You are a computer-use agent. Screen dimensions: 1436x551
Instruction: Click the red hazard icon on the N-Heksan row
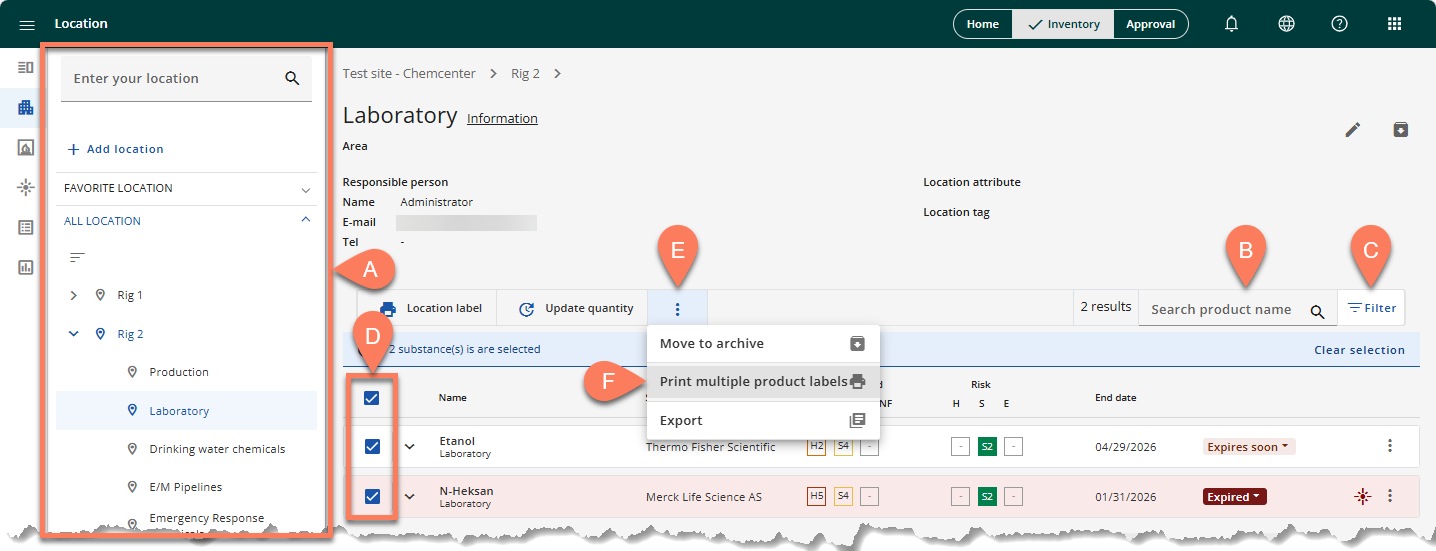(x=1362, y=497)
